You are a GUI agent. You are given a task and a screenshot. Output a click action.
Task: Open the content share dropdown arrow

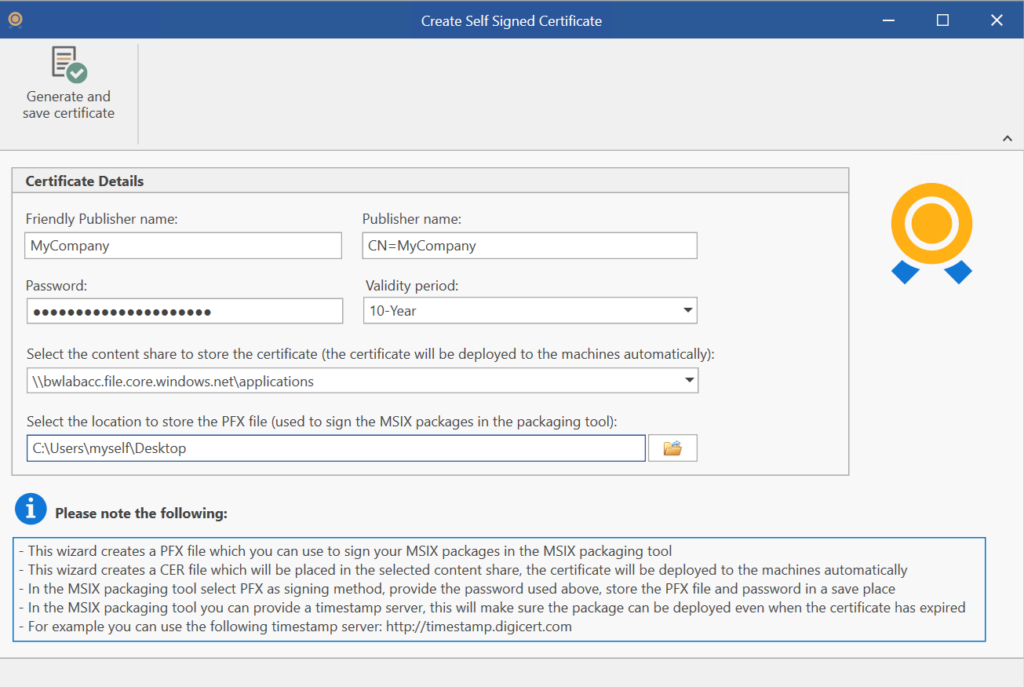tap(688, 381)
